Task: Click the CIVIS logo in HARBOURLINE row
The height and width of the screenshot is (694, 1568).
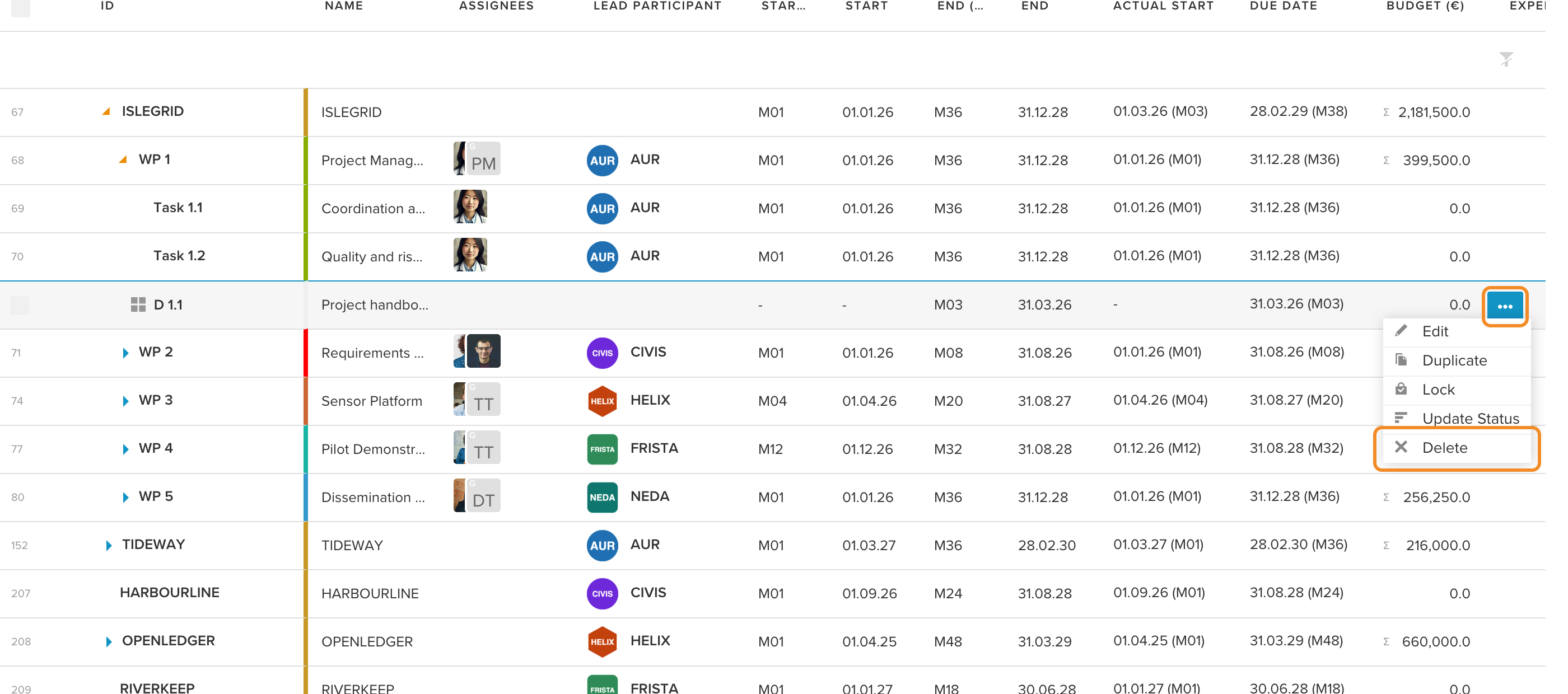Action: pos(602,593)
